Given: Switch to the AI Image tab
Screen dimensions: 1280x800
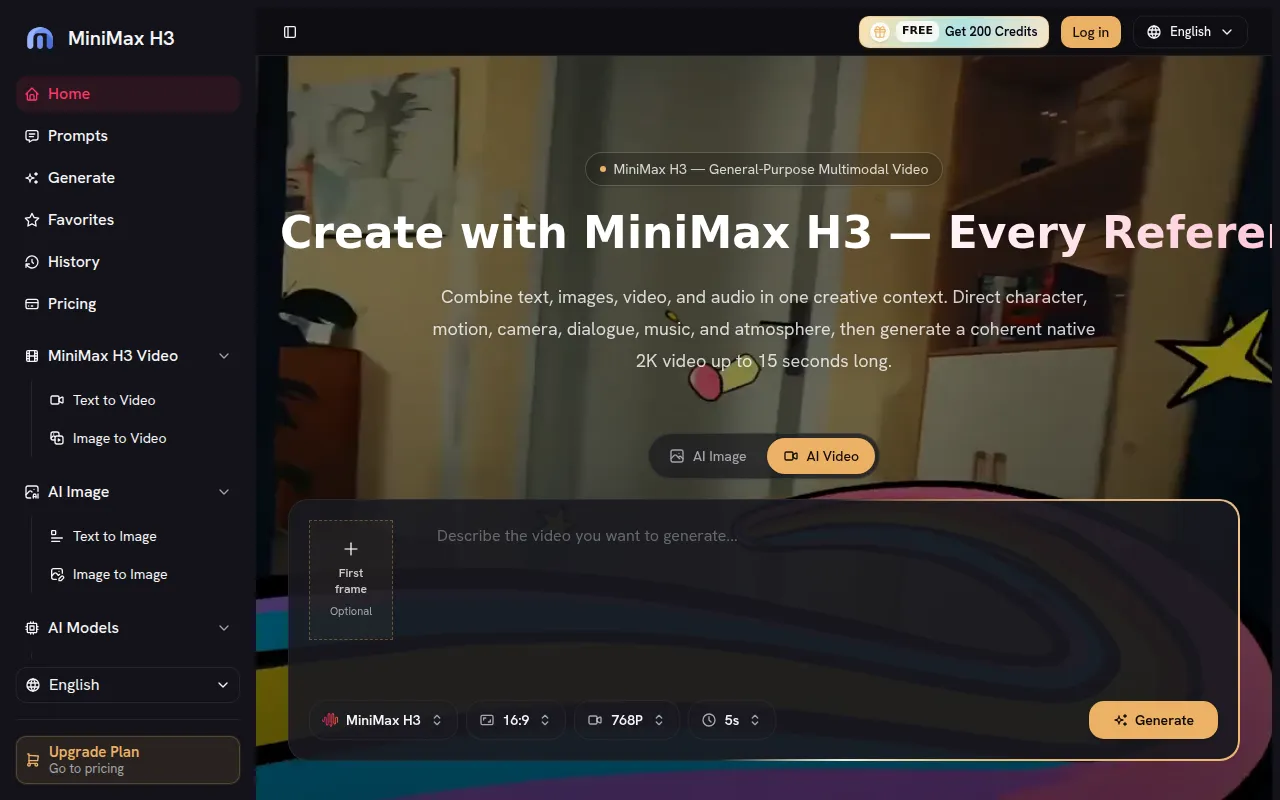Looking at the screenshot, I should point(709,456).
